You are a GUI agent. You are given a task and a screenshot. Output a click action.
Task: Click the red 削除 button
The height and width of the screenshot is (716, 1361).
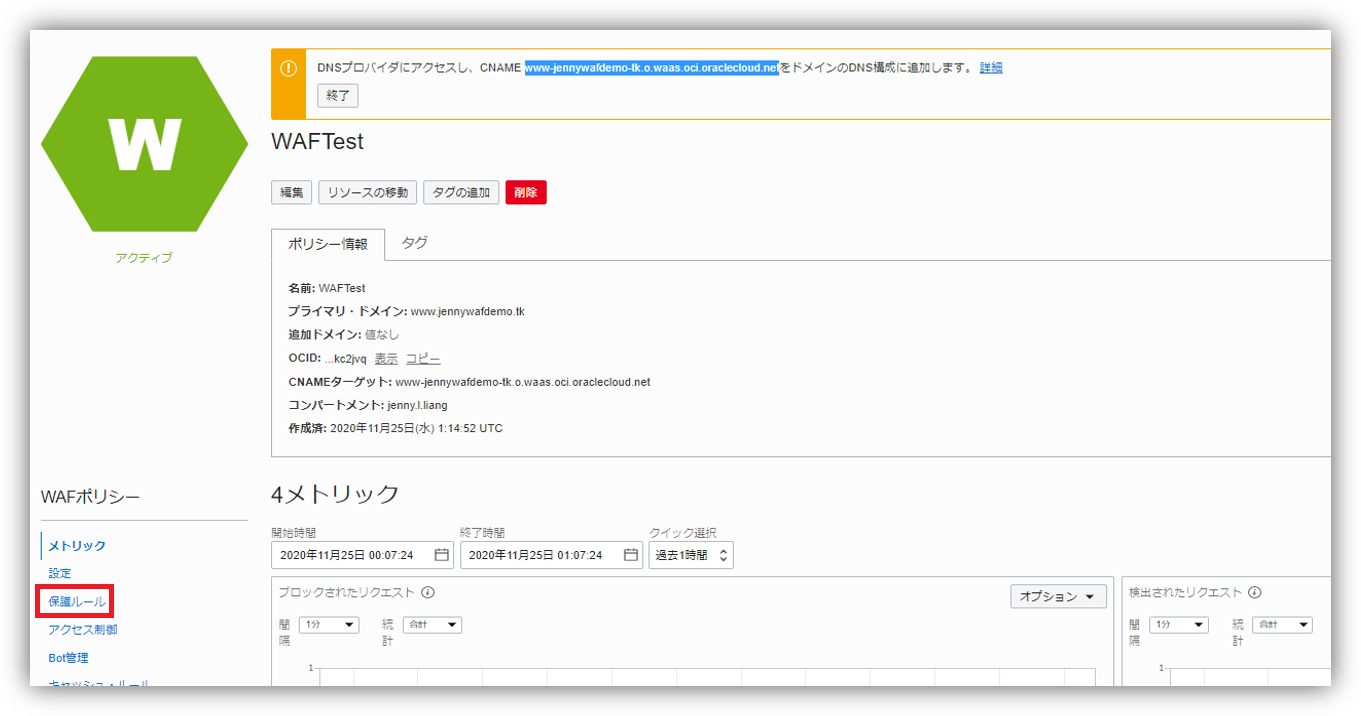click(525, 193)
